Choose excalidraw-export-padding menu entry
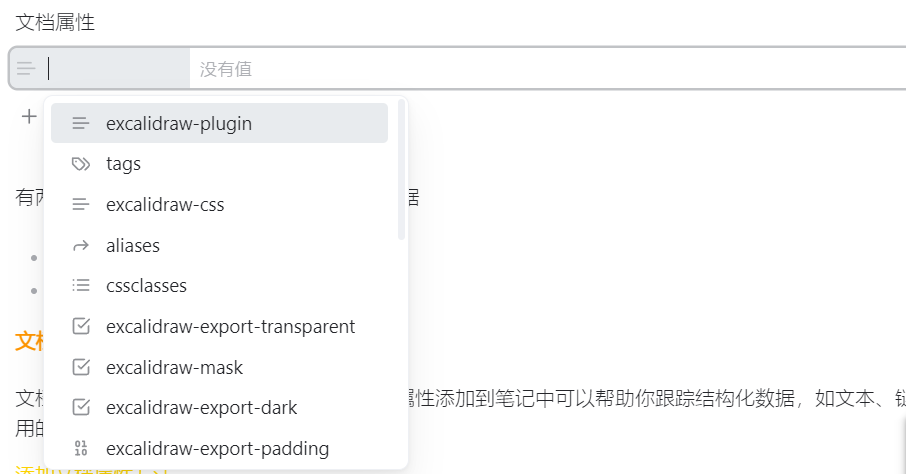This screenshot has width=906, height=474. (217, 449)
